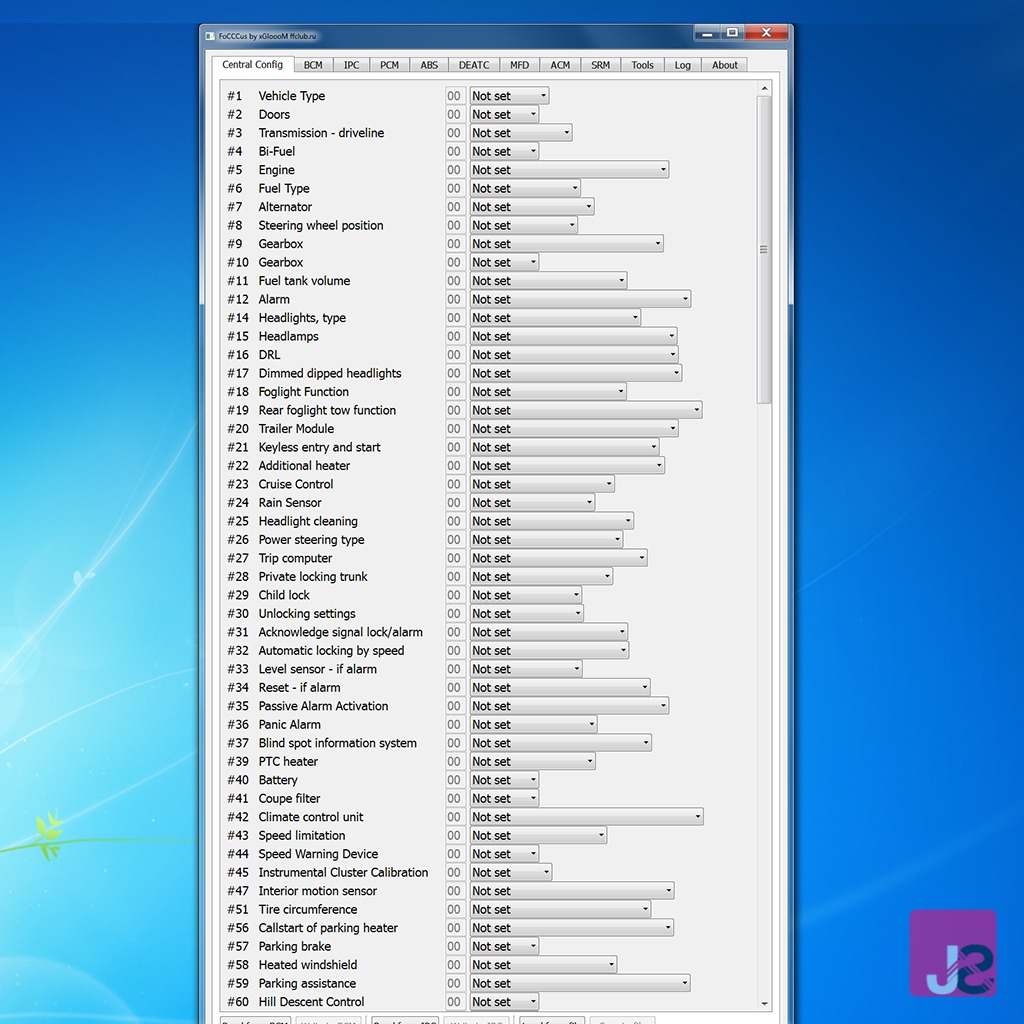
Task: Switch to the Tools tab
Action: [x=643, y=65]
